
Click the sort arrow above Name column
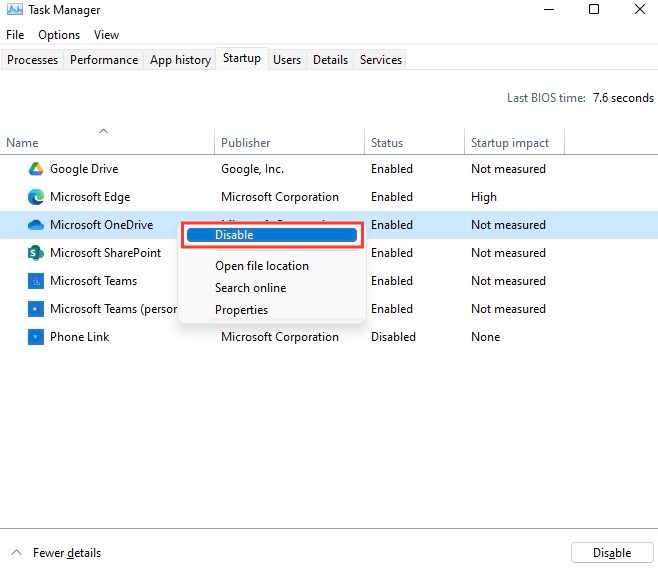pyautogui.click(x=103, y=131)
